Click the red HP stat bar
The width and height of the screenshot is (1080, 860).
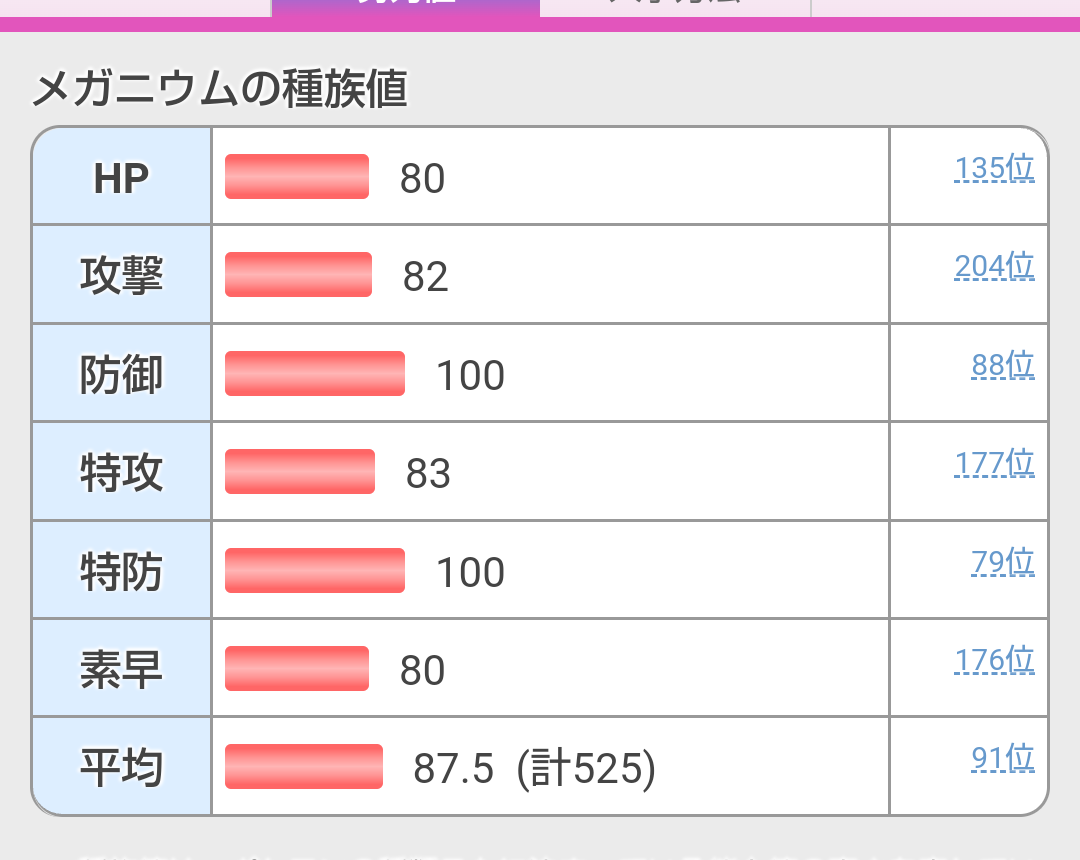[297, 177]
